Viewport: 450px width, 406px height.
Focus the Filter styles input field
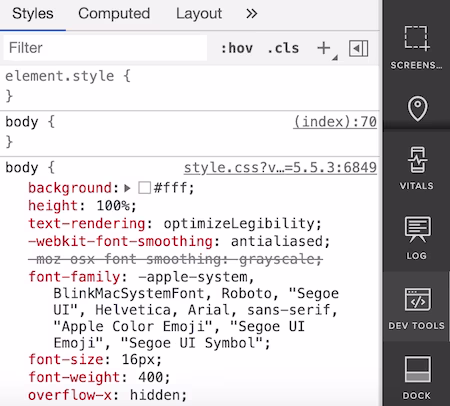[105, 48]
